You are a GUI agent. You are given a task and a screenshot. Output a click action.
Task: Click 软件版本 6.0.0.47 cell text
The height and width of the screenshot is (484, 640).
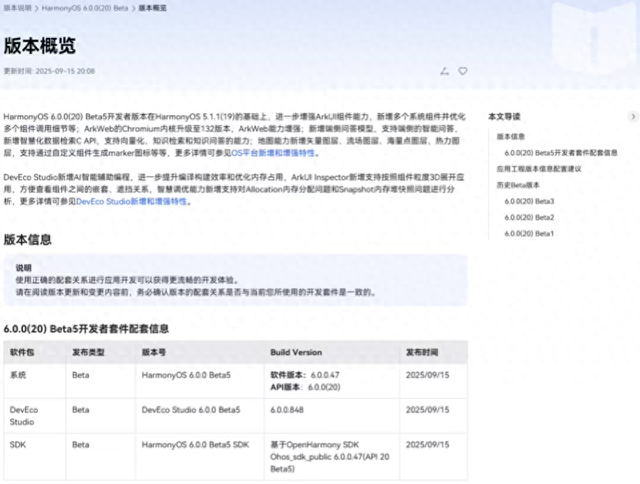coord(305,375)
